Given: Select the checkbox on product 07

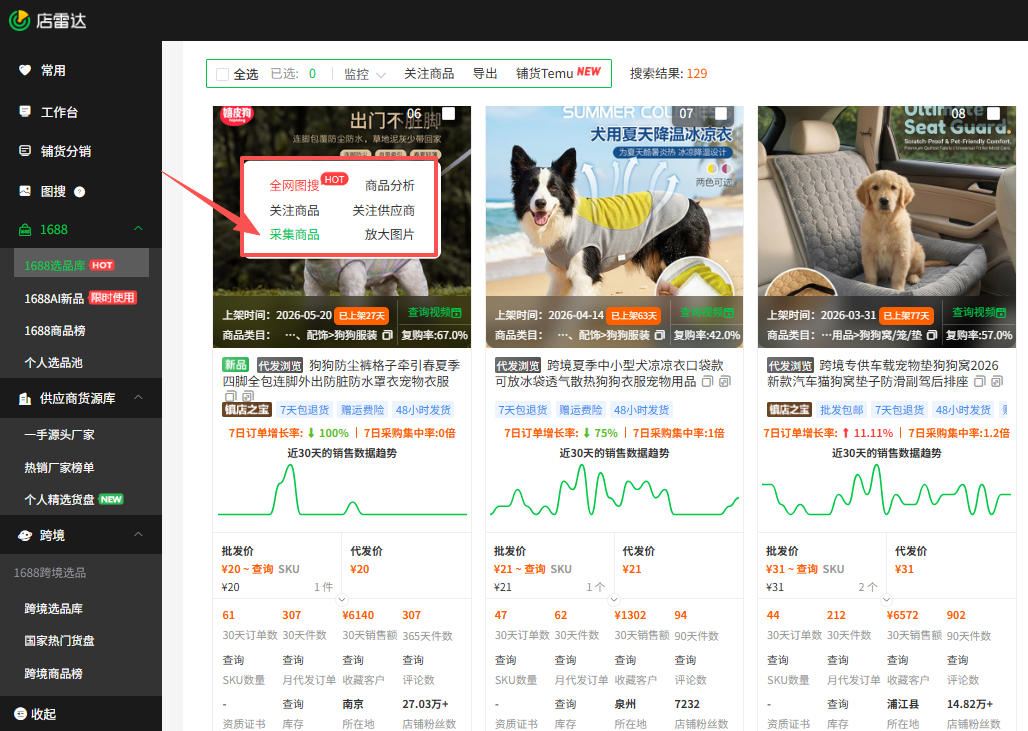Looking at the screenshot, I should pos(721,113).
